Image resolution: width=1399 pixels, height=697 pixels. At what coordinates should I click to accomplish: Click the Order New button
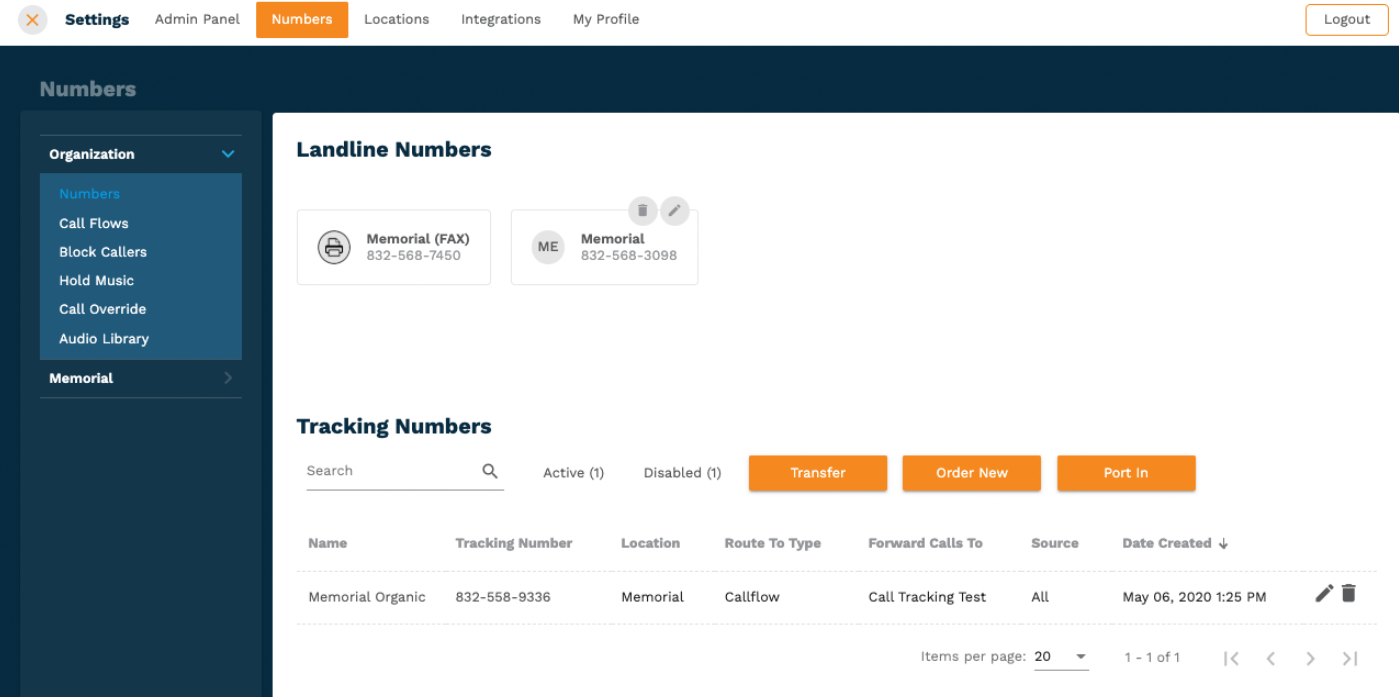click(x=971, y=473)
